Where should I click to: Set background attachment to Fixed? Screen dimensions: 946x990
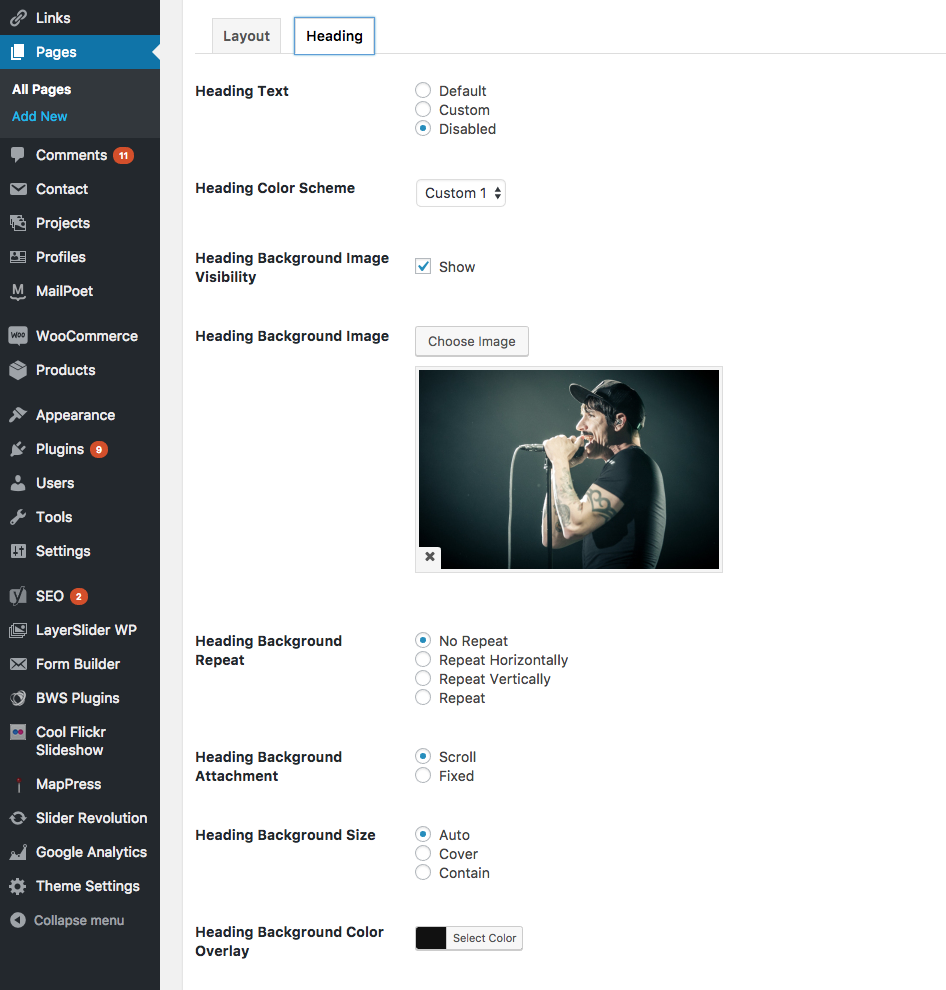click(424, 776)
